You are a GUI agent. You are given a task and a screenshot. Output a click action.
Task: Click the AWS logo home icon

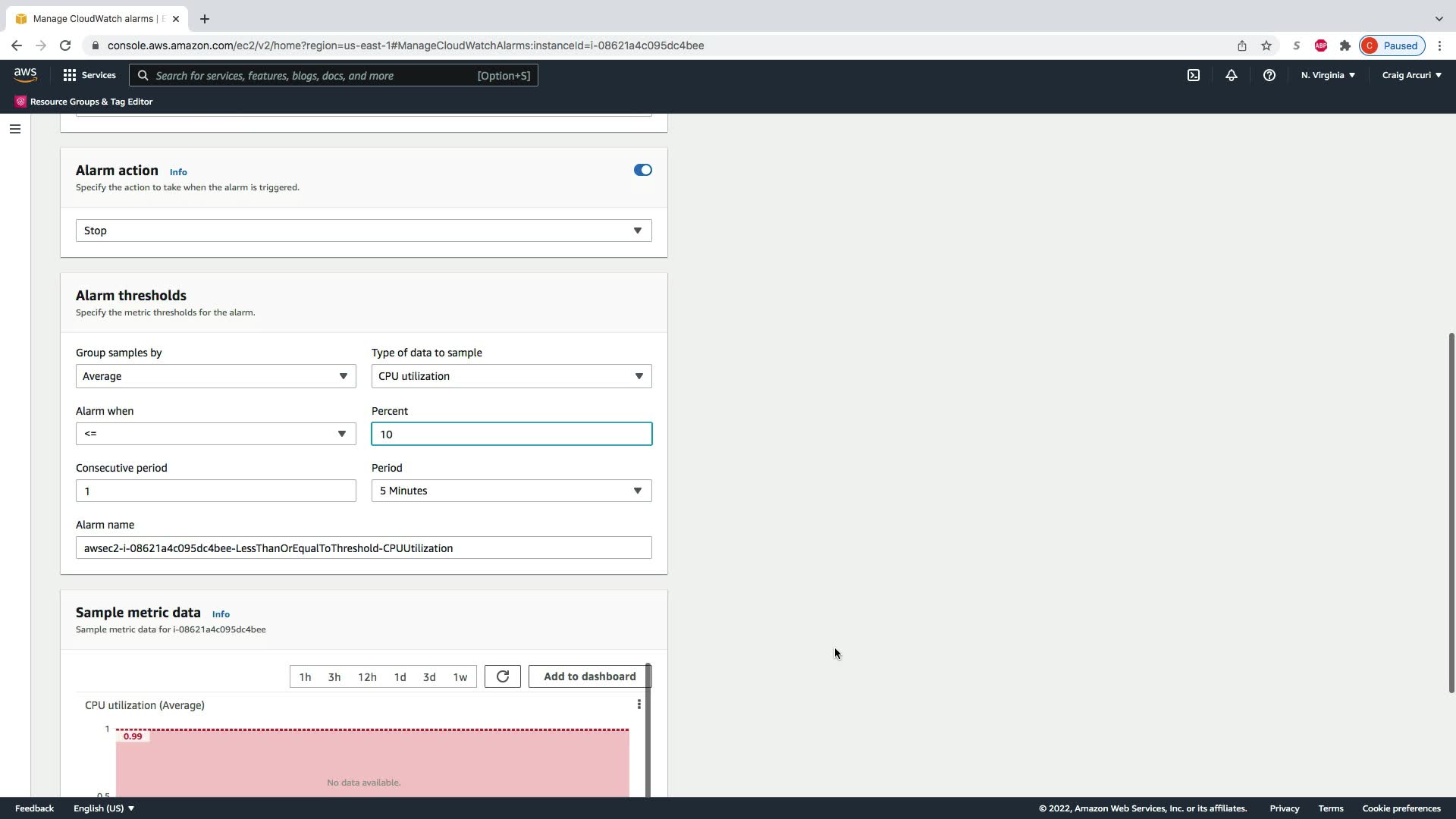coord(25,74)
